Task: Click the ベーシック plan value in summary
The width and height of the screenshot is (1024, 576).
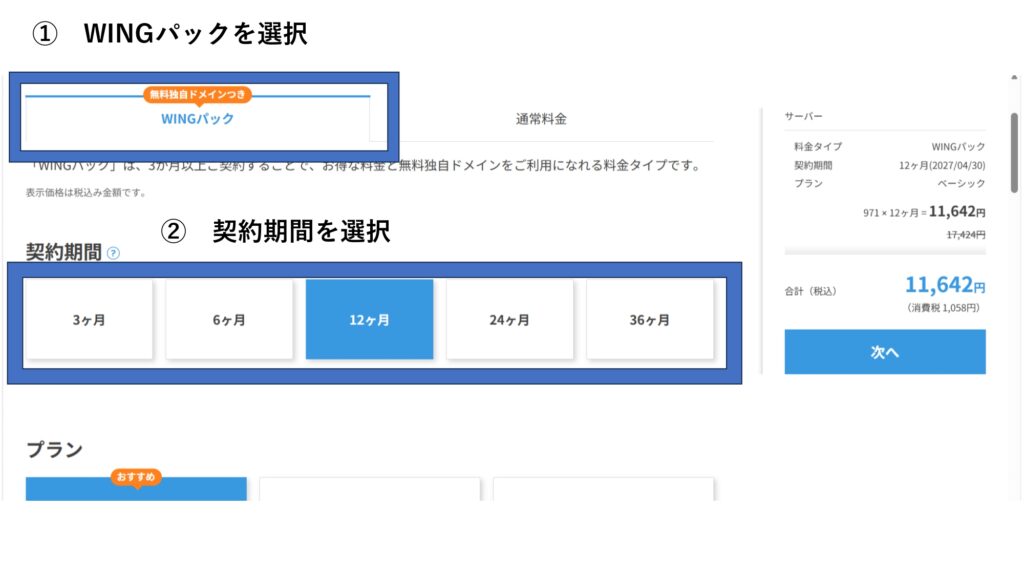Action: coord(959,184)
